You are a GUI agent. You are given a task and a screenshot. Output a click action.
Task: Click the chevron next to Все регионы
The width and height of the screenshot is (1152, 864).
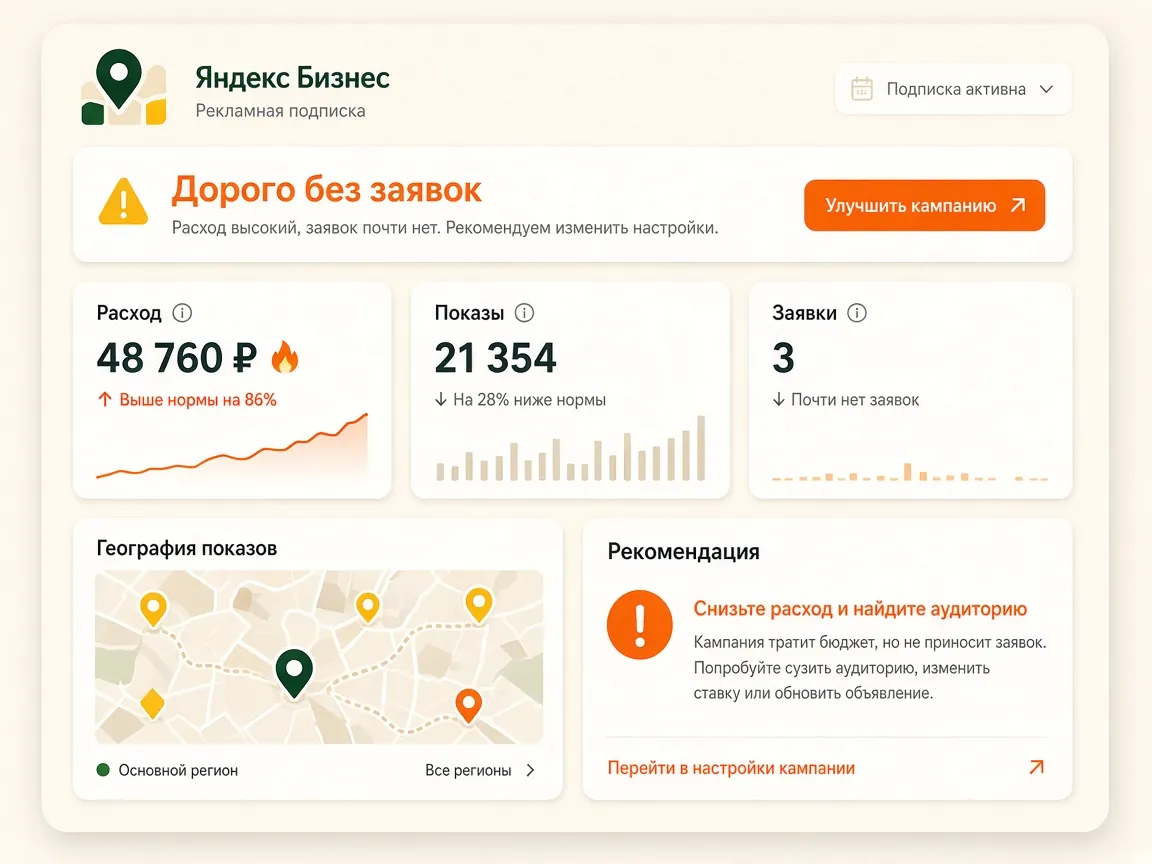tap(530, 770)
